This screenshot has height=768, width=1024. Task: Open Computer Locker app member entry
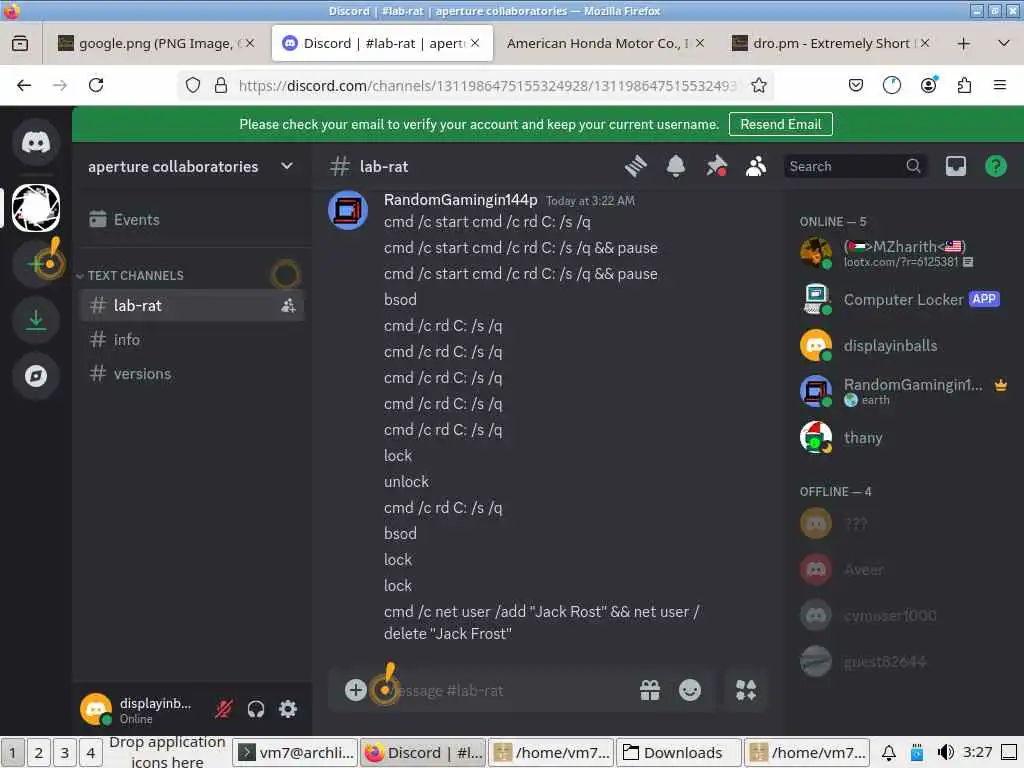pos(904,300)
